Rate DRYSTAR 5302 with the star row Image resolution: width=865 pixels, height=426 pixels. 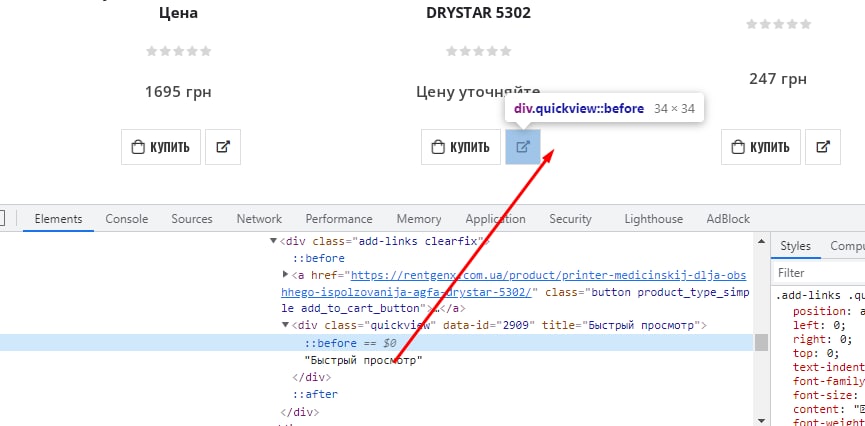[479, 51]
